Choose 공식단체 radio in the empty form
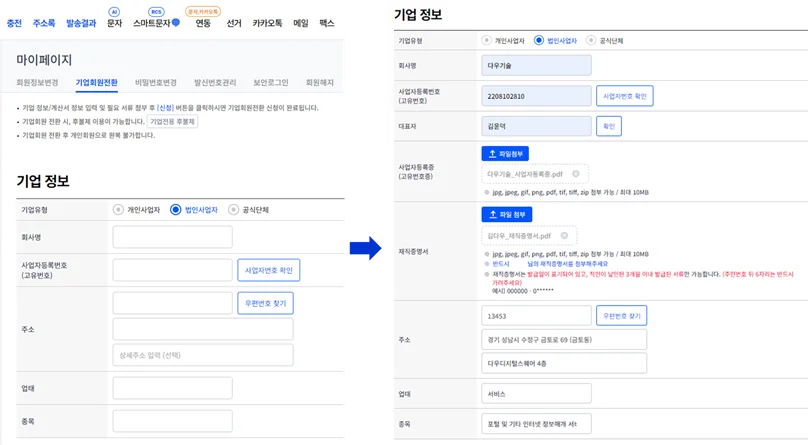Image resolution: width=808 pixels, height=445 pixels. click(235, 210)
